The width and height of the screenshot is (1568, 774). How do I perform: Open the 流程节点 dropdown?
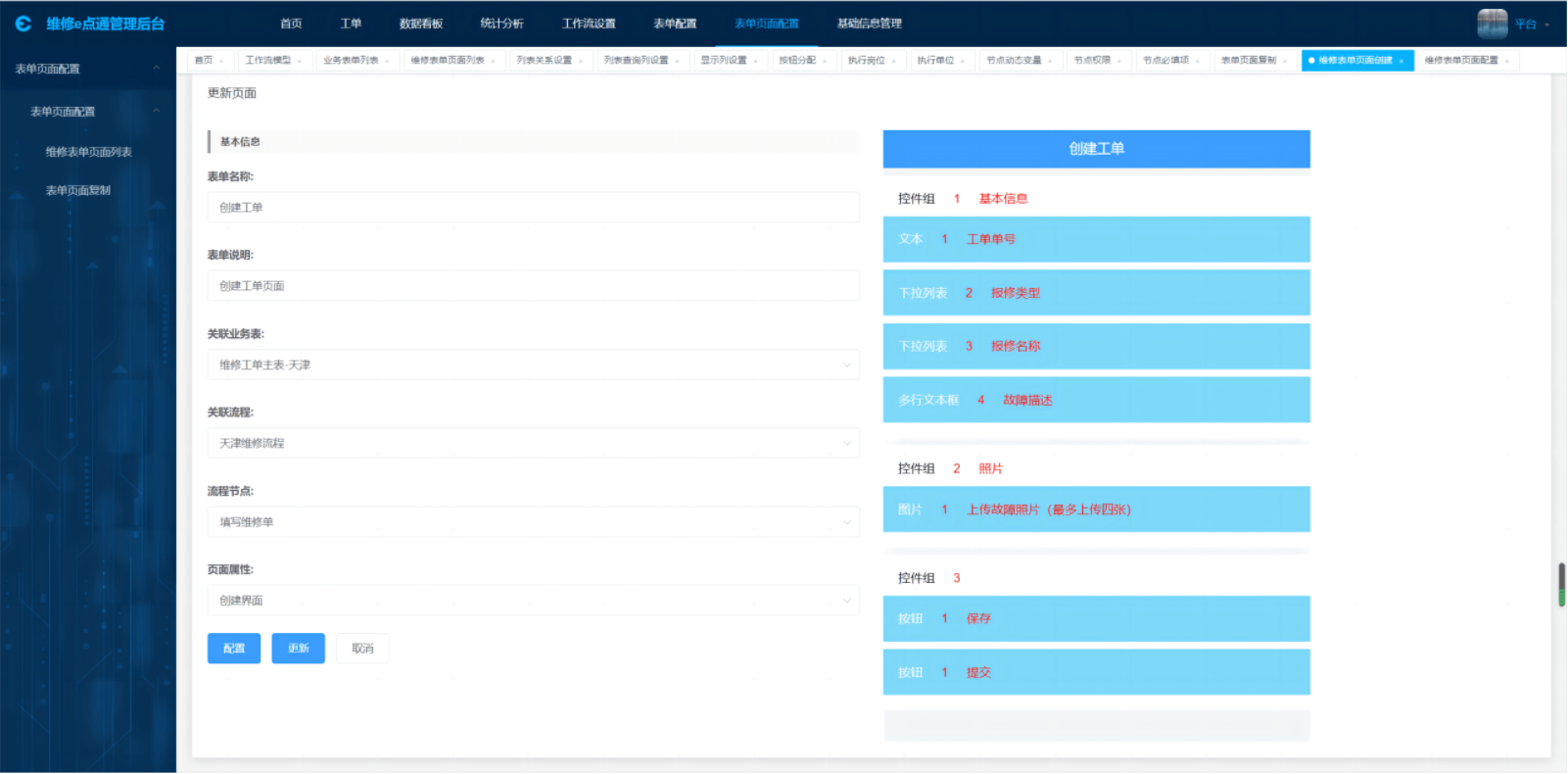click(x=533, y=522)
